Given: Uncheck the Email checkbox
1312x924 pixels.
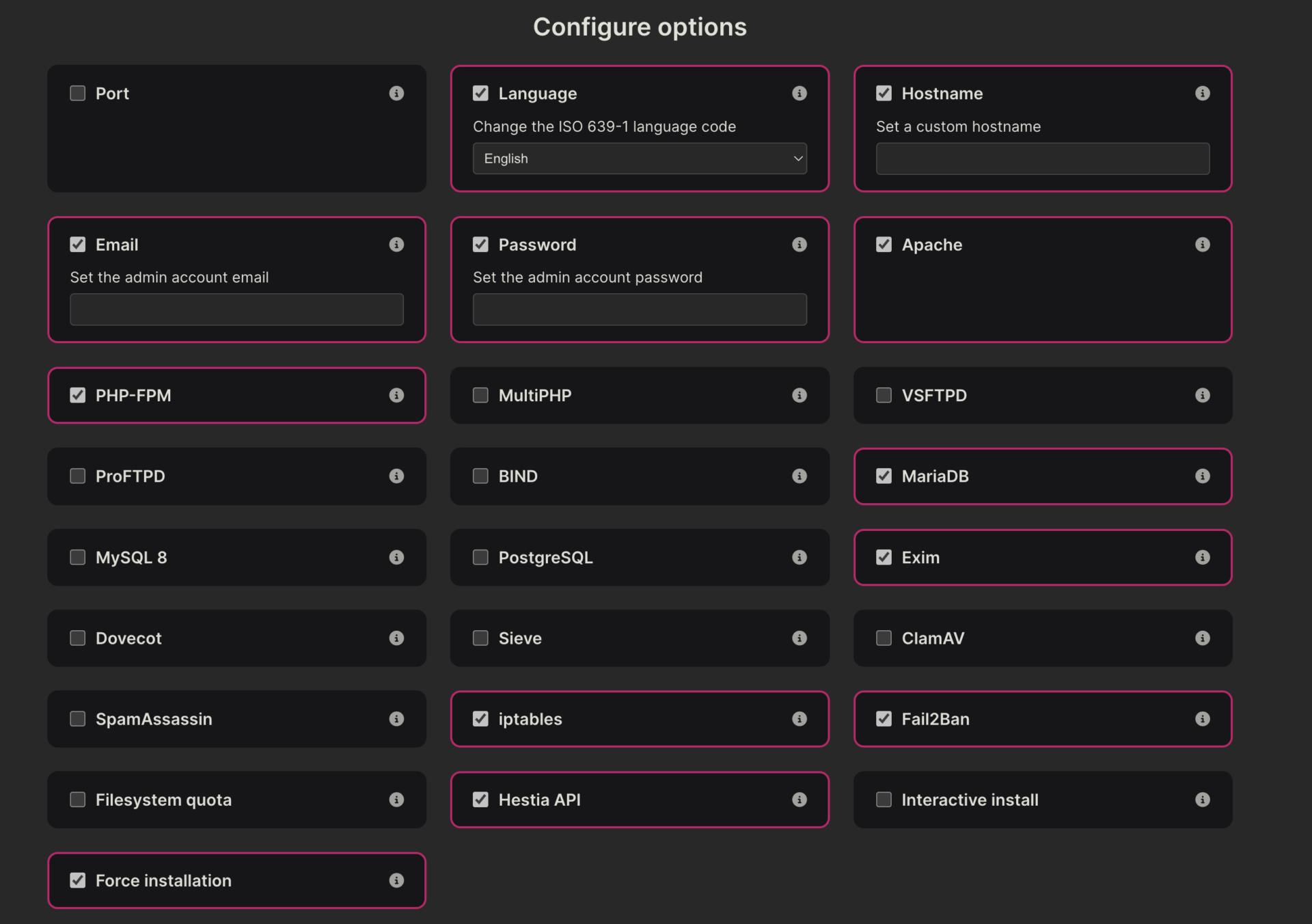Looking at the screenshot, I should 78,244.
